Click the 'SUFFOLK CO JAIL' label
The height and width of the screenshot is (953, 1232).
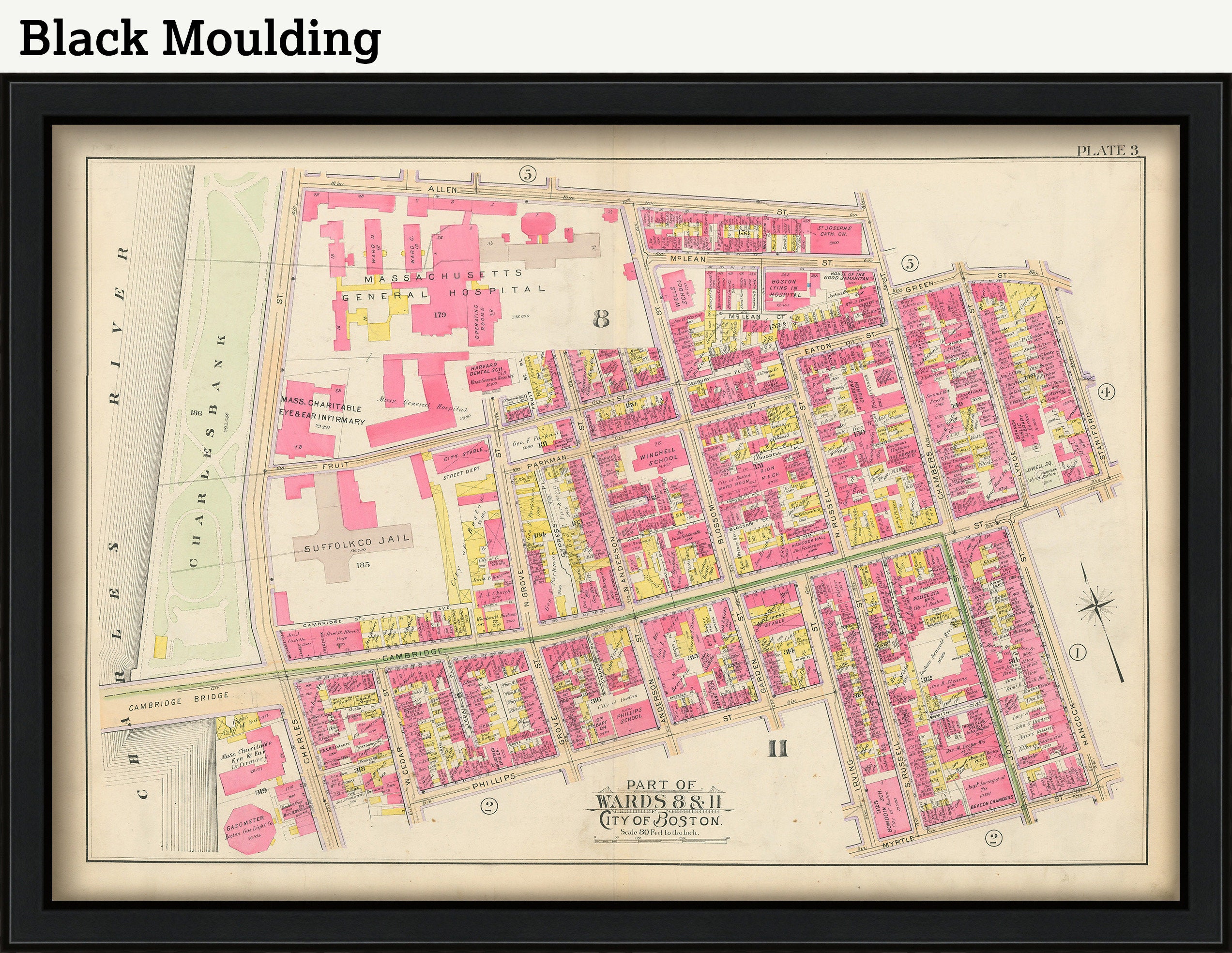tap(357, 544)
